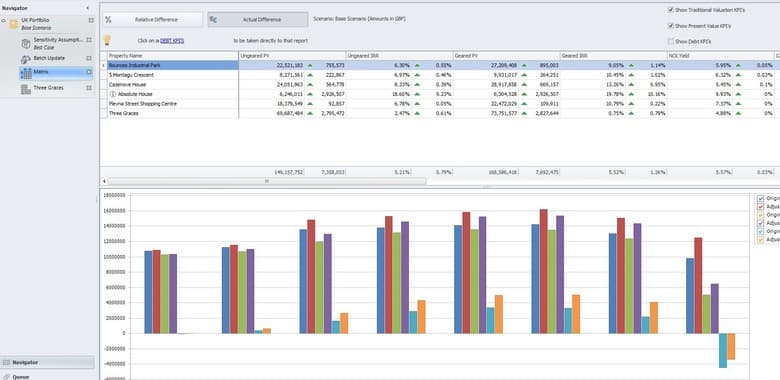
Task: Click currency icon on Actual Difference button
Action: (x=213, y=19)
